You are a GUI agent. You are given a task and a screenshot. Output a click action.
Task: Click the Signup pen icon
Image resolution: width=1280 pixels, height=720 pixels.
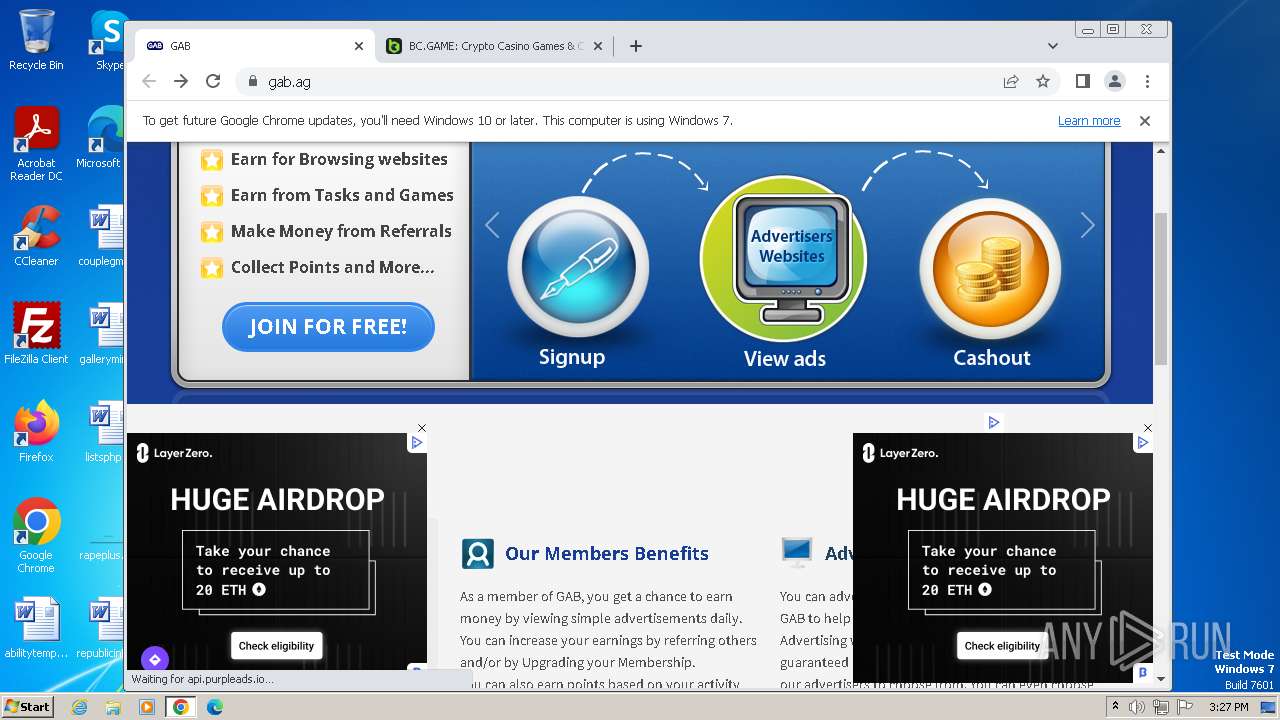tap(579, 267)
